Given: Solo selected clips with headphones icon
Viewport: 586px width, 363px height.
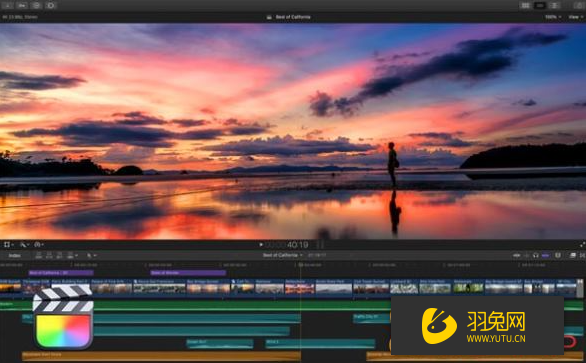Looking at the screenshot, I should tap(536, 256).
